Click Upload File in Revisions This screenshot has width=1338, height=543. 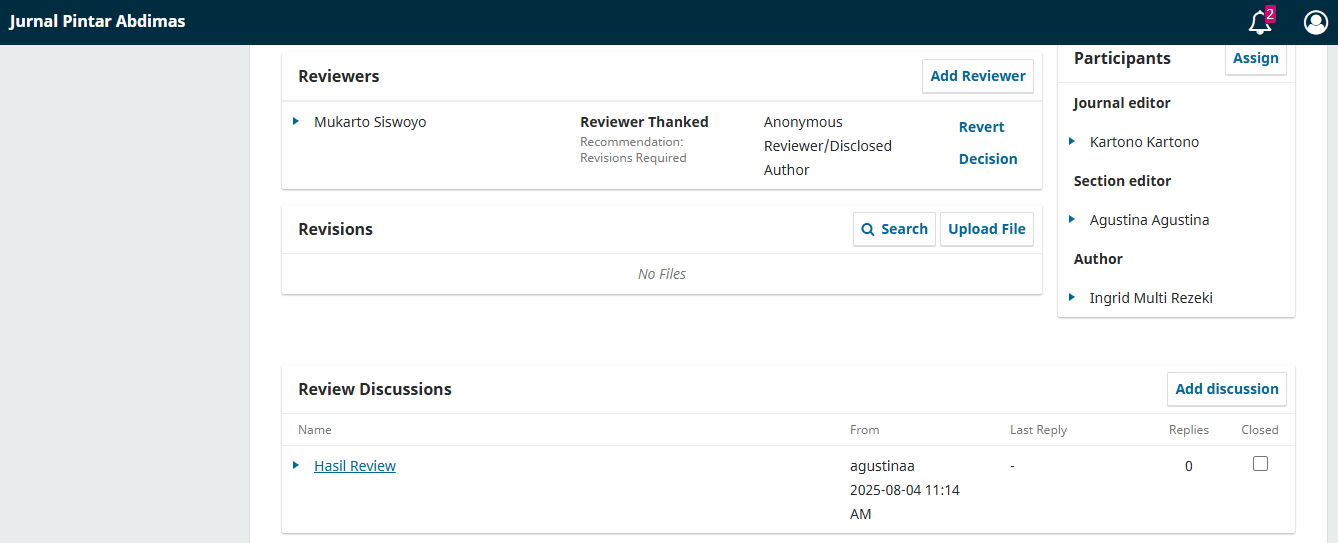987,229
